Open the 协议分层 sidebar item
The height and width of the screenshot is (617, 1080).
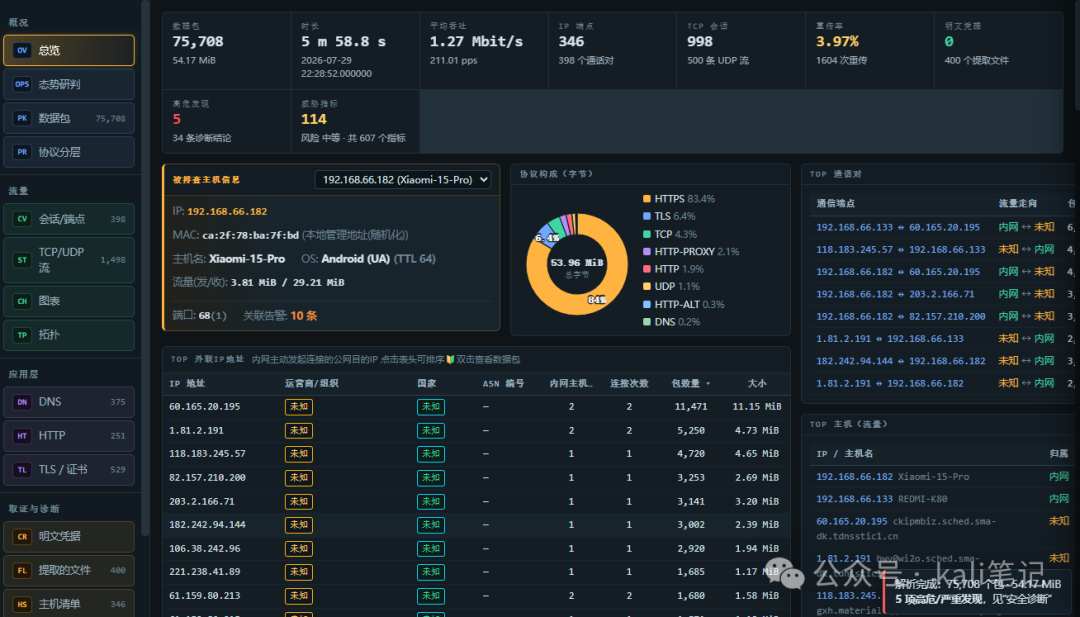[69, 151]
